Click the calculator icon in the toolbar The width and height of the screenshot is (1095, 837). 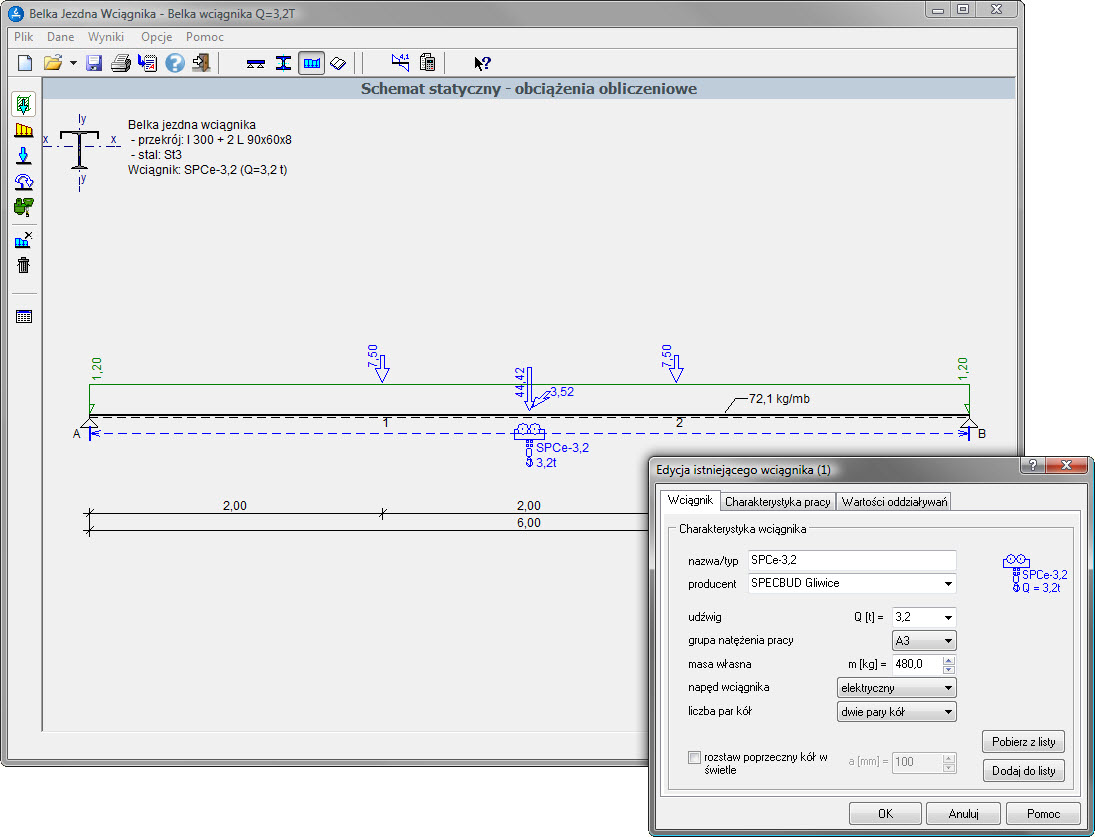click(x=427, y=63)
